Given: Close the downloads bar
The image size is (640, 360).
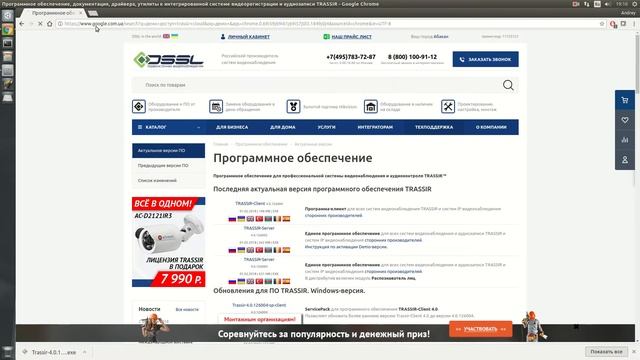Looking at the screenshot, I should (634, 351).
